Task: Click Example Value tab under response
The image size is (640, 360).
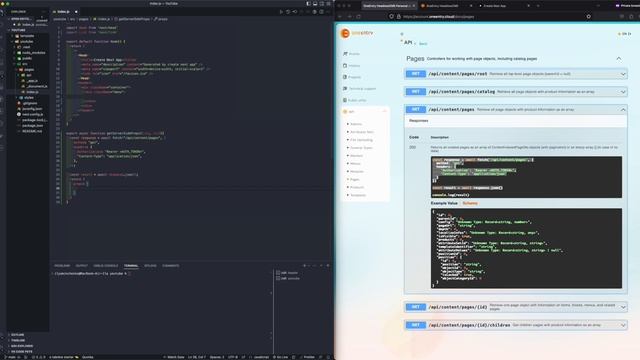Action: point(444,203)
